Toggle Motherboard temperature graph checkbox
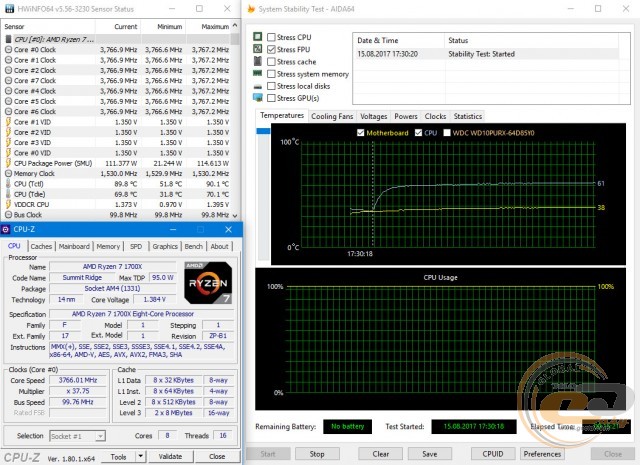 click(x=360, y=133)
